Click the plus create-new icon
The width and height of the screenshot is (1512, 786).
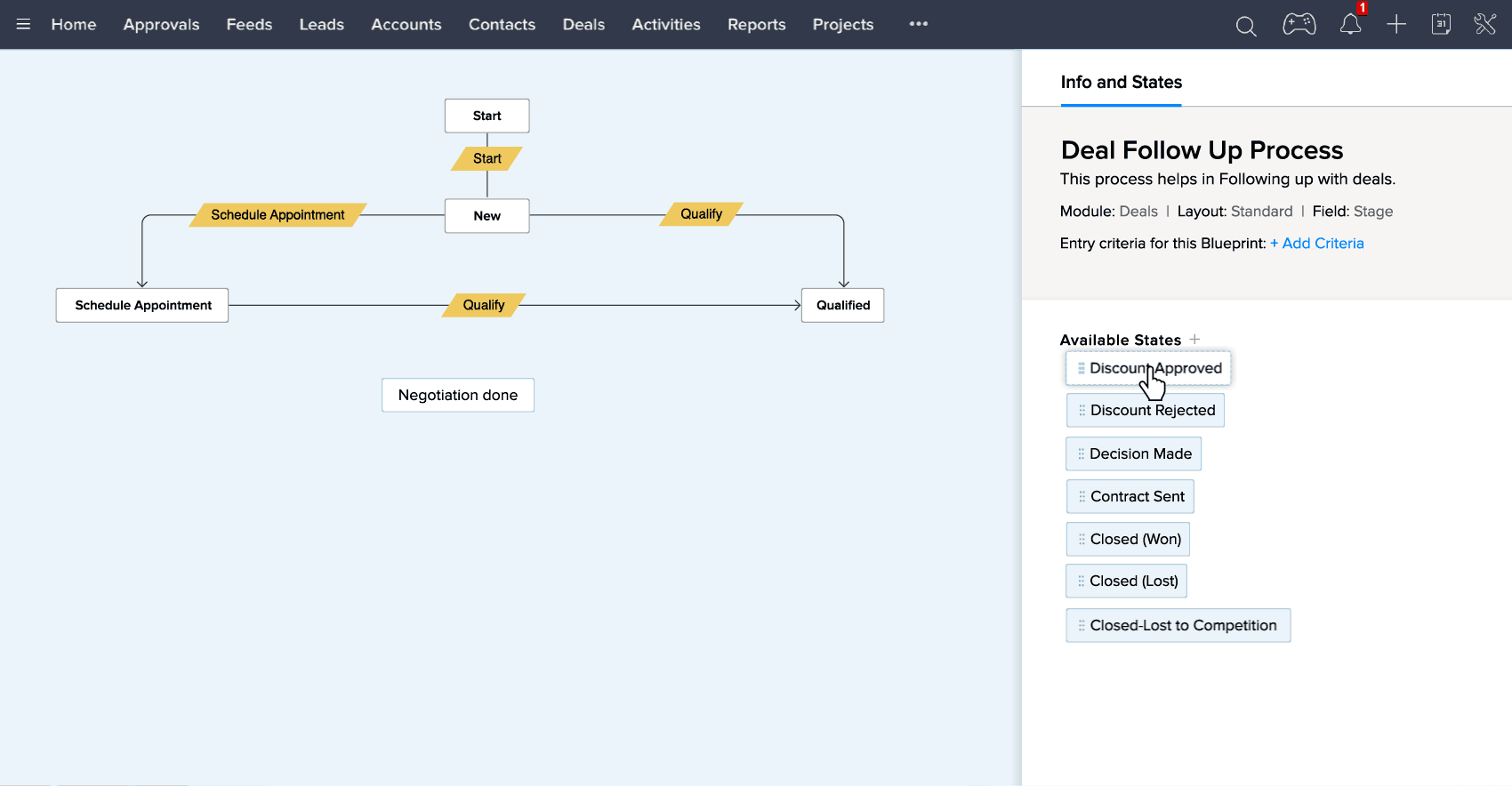pos(1396,24)
